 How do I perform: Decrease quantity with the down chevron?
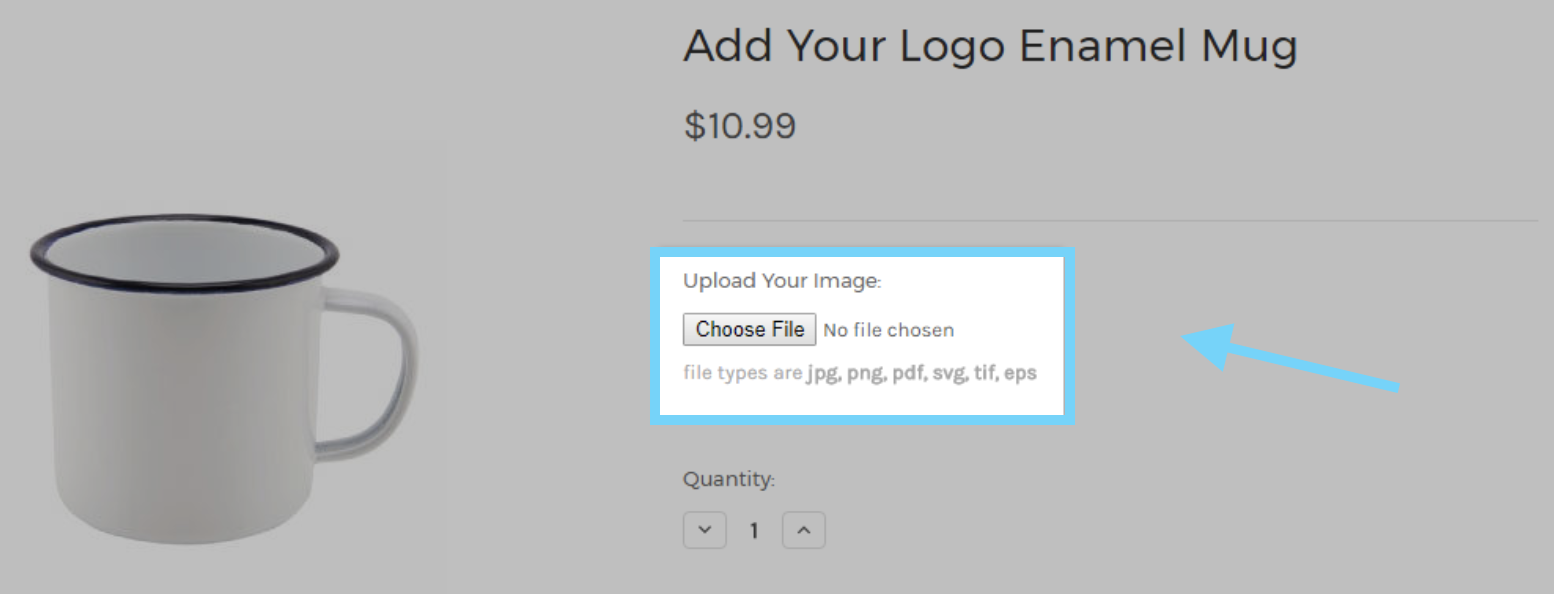click(704, 530)
